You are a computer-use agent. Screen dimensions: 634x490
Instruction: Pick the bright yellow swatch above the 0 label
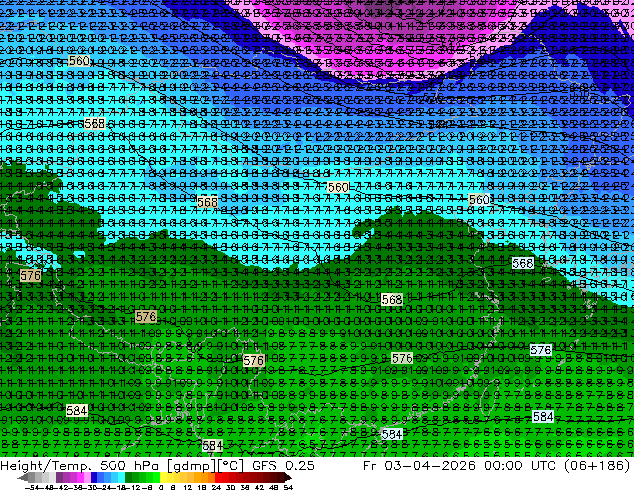tap(163, 478)
